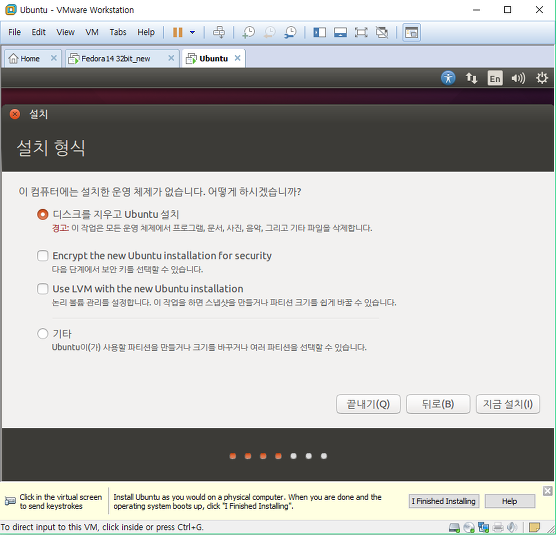Click the 뒤로(B) back button
The height and width of the screenshot is (535, 556).
tap(438, 404)
